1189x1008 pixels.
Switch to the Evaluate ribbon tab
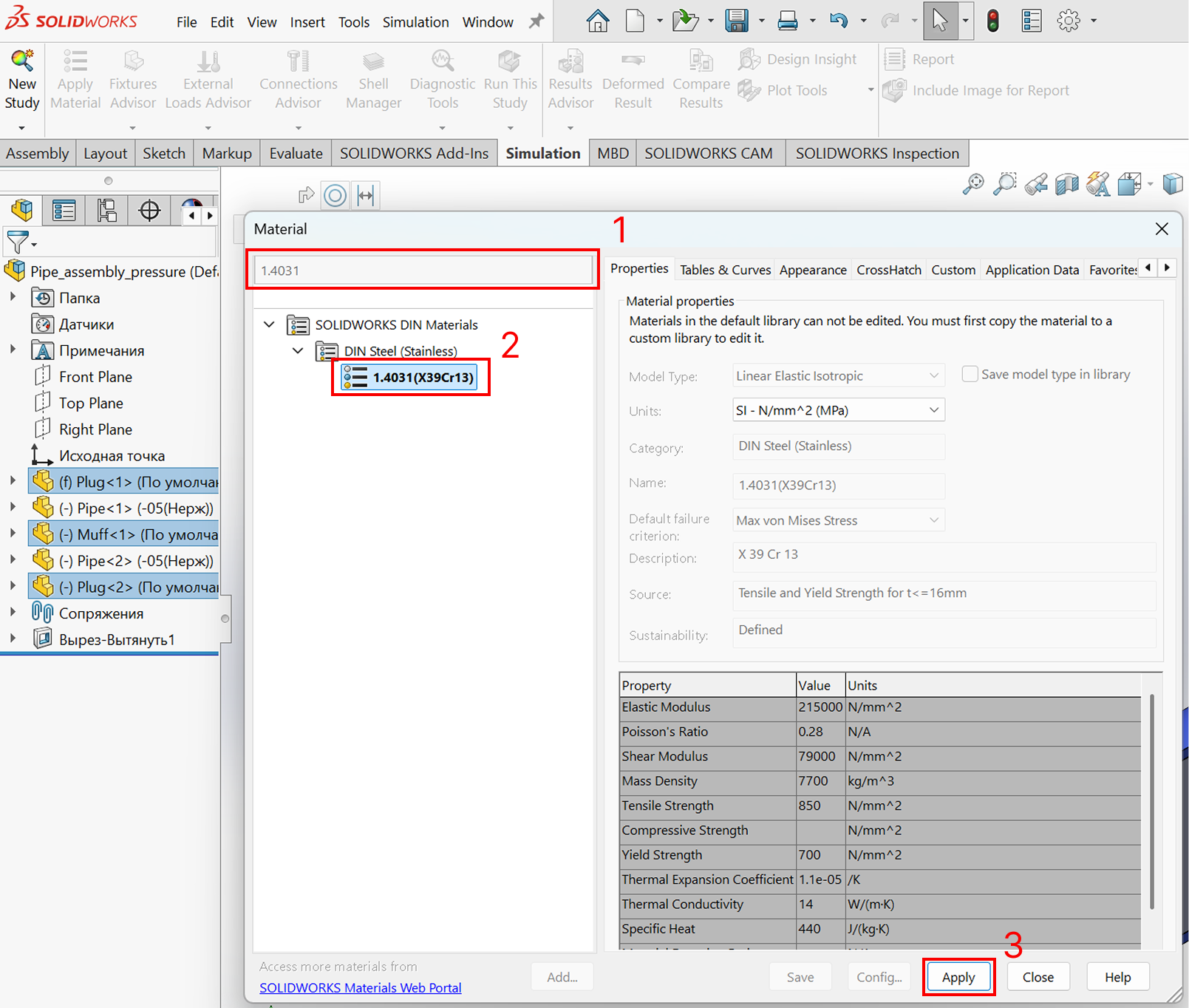tap(296, 153)
